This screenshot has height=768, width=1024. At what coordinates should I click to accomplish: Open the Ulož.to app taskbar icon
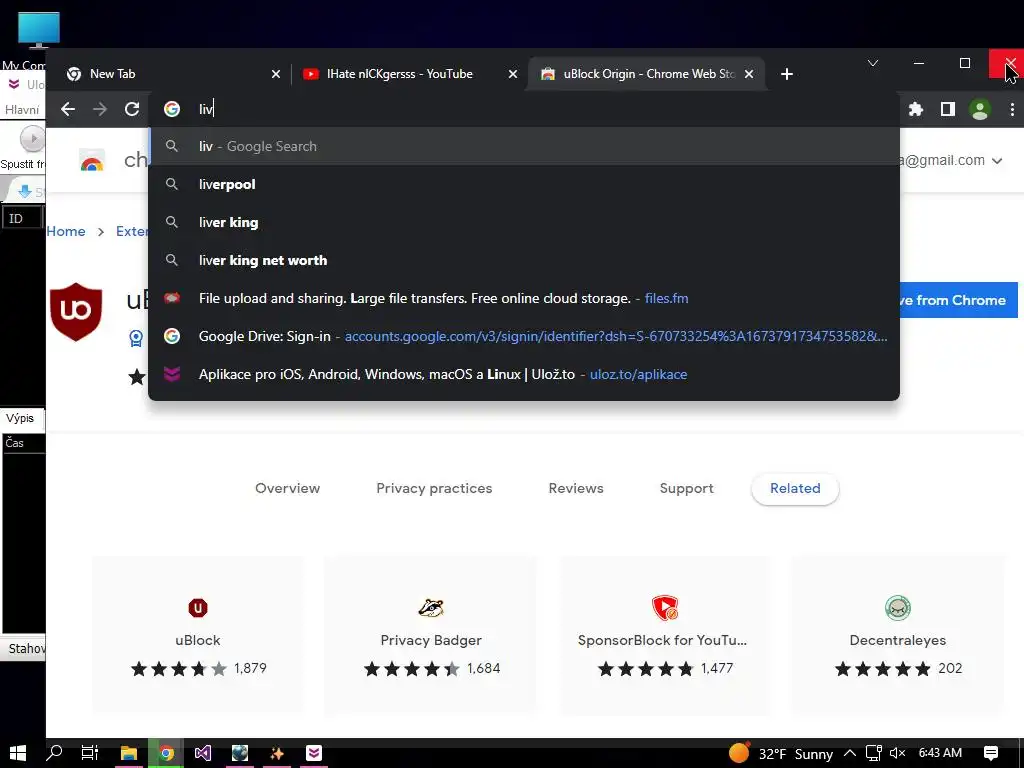pos(314,753)
